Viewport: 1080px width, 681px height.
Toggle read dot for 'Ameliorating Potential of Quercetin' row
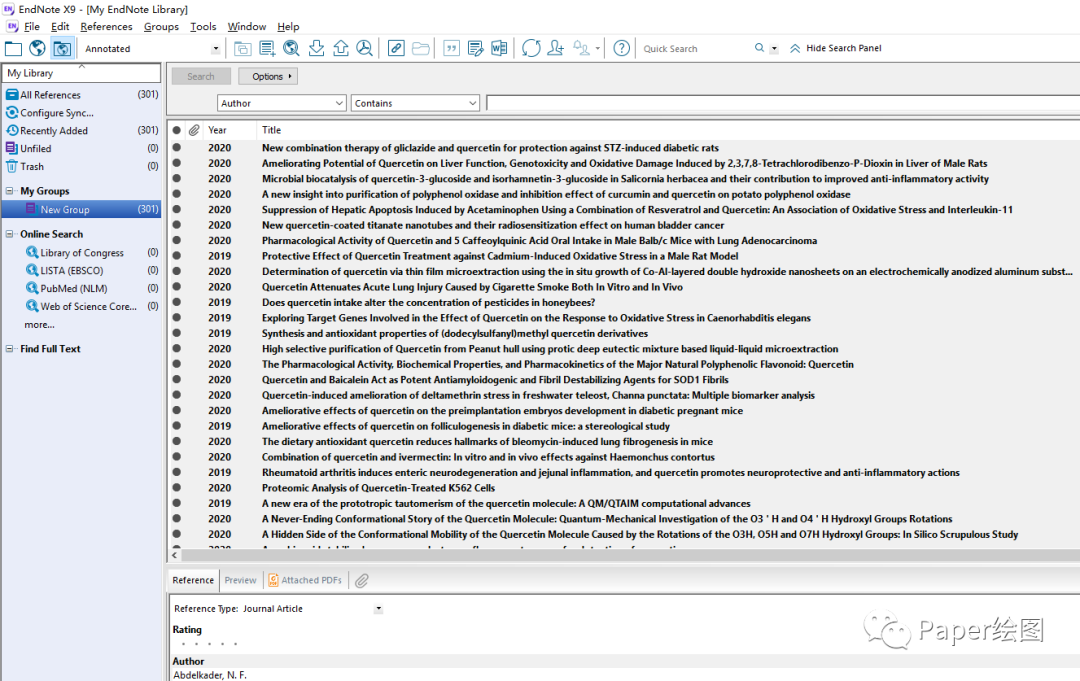coord(177,163)
